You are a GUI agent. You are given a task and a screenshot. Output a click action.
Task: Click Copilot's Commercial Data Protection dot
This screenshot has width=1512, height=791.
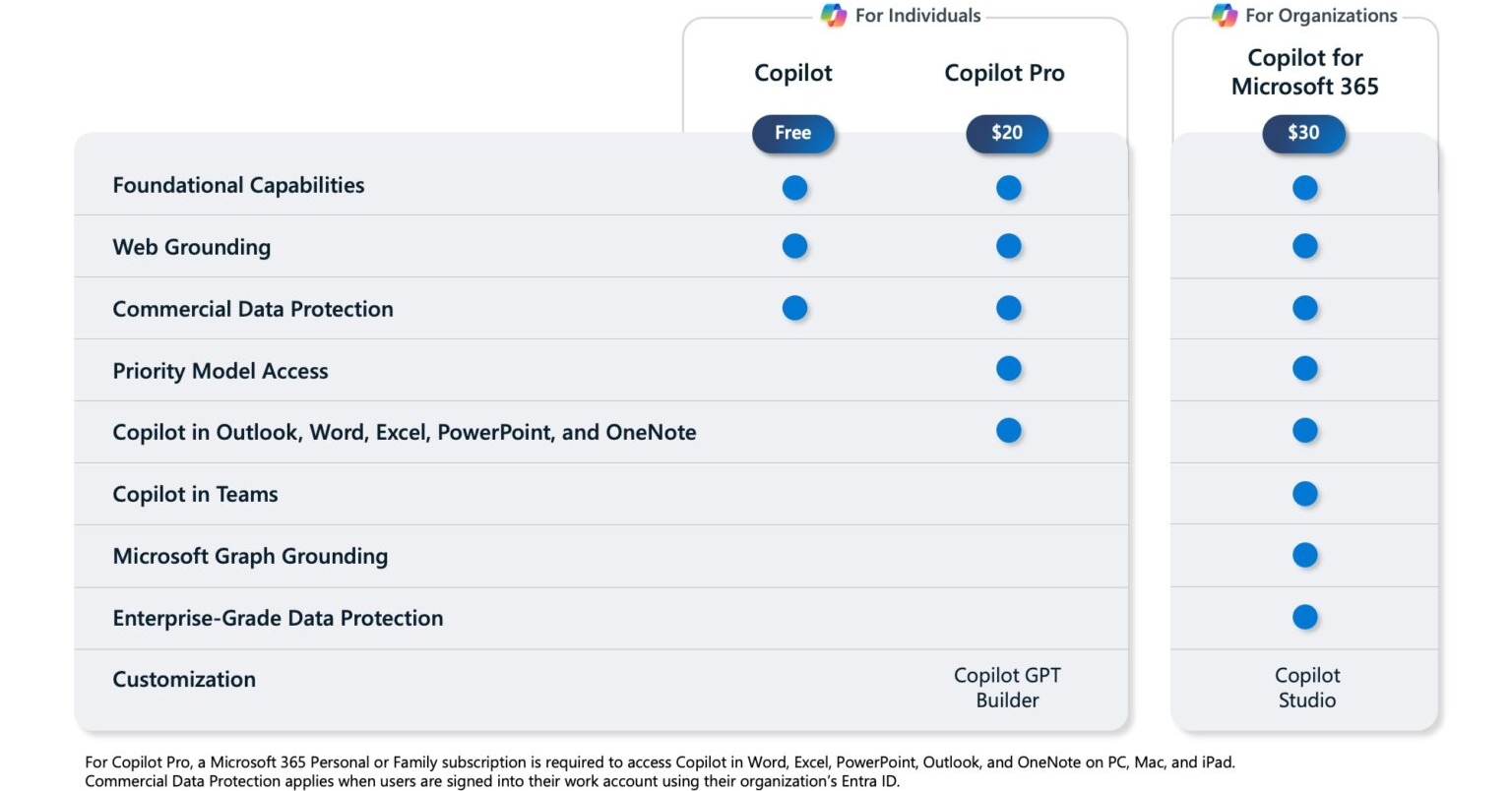[794, 308]
